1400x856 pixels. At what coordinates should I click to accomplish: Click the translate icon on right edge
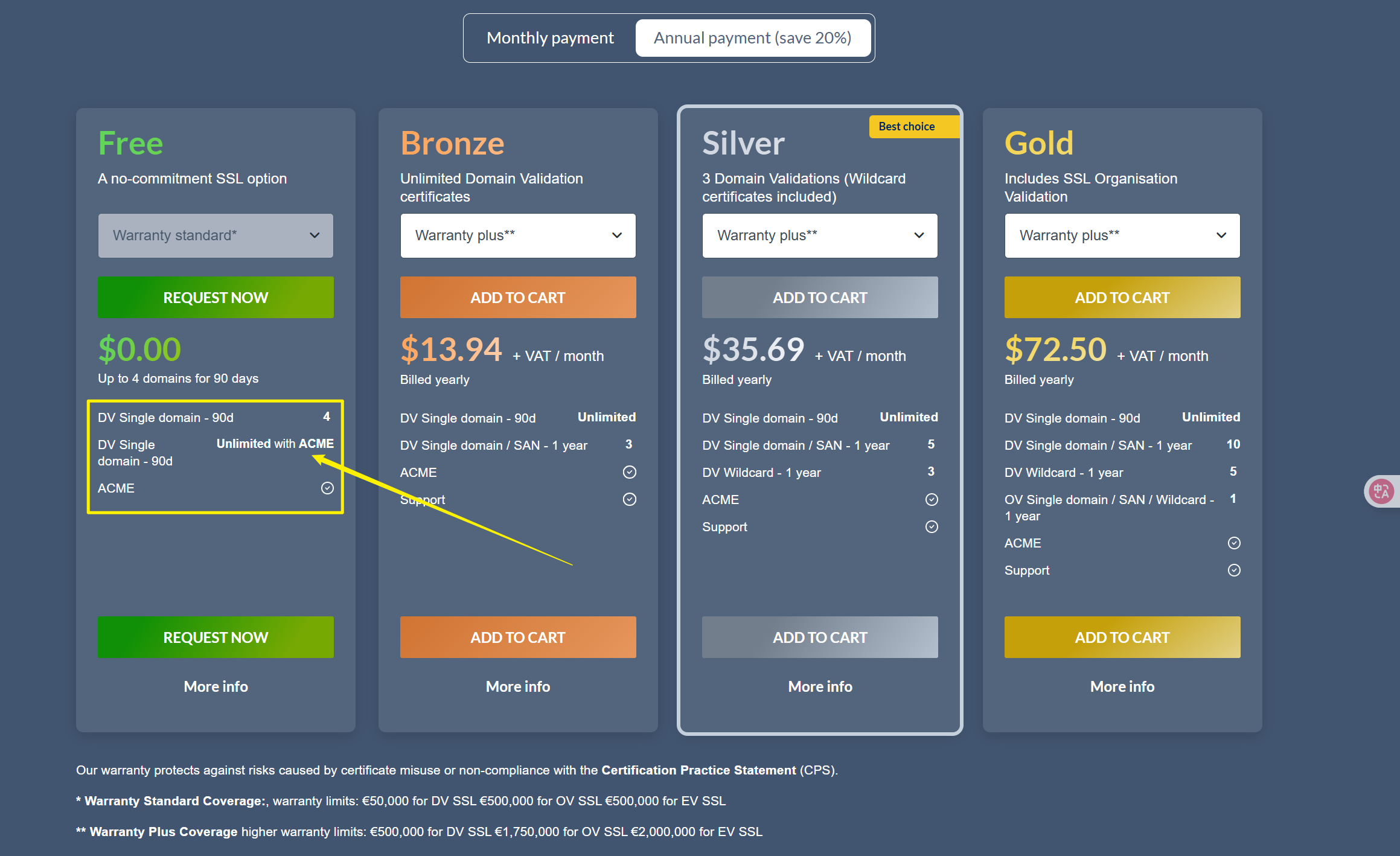(1381, 491)
